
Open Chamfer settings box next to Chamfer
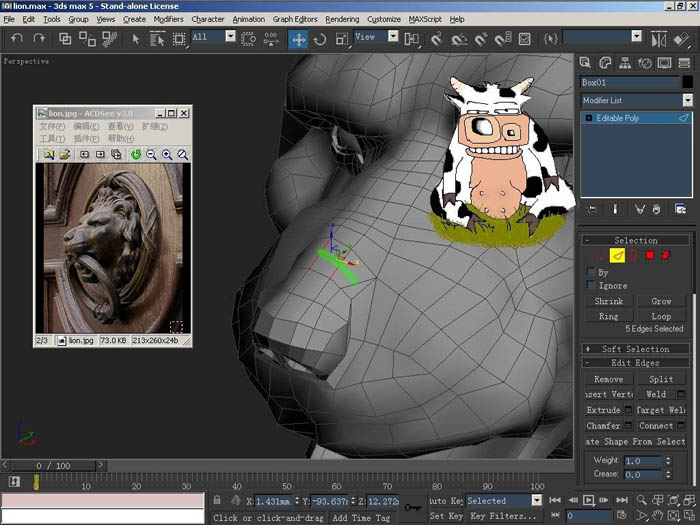[x=628, y=425]
